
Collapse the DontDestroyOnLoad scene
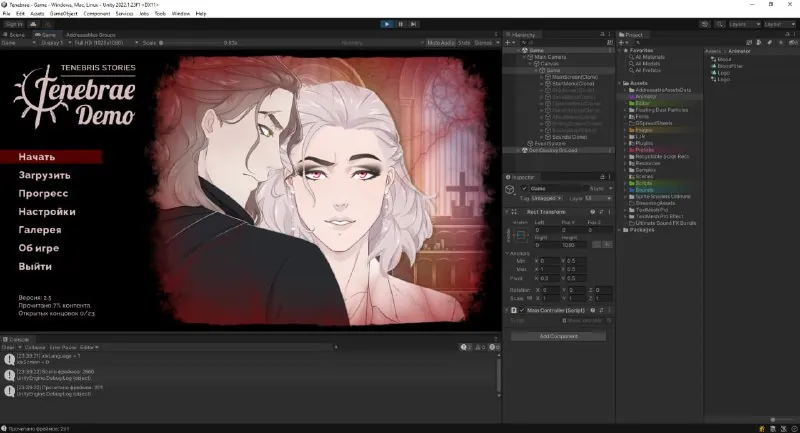518,150
